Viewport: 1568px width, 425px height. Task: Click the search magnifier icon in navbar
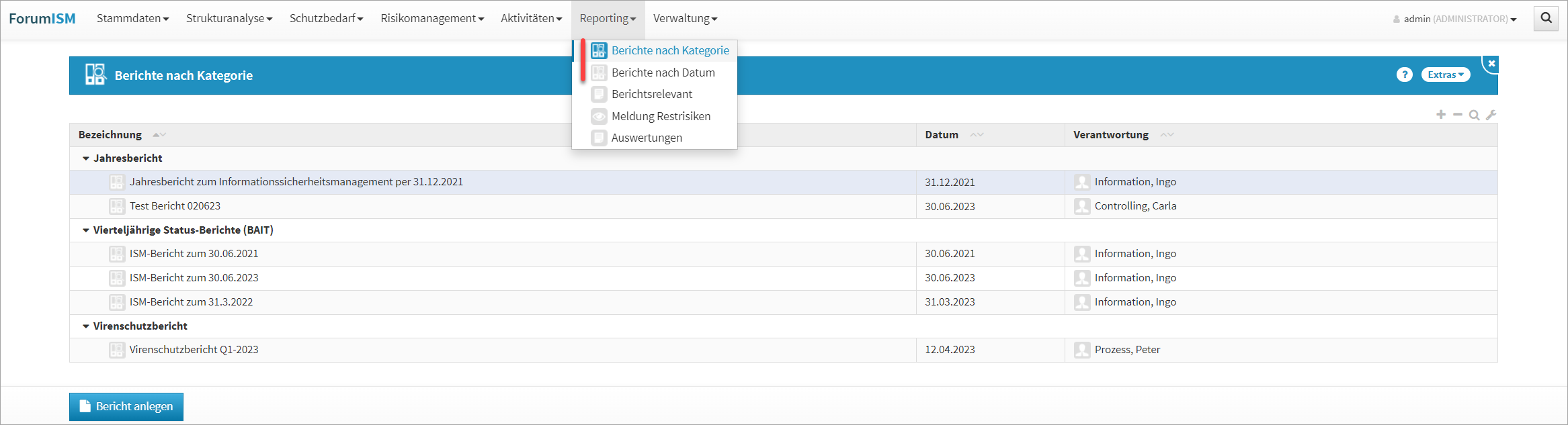click(x=1546, y=18)
